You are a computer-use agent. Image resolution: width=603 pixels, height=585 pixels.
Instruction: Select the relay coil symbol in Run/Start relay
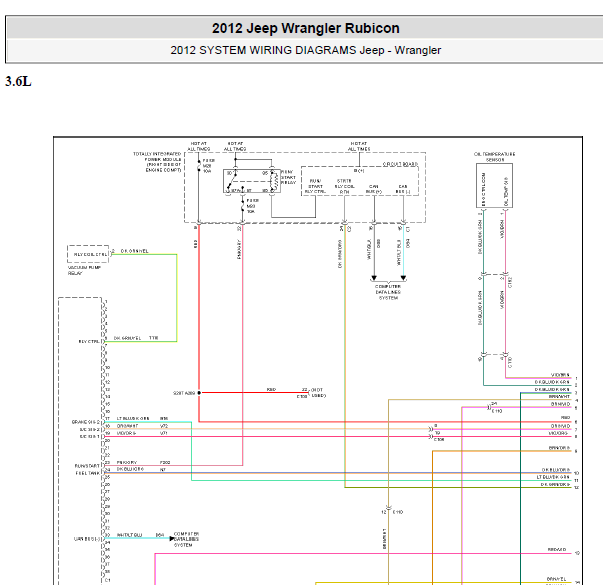coord(274,181)
